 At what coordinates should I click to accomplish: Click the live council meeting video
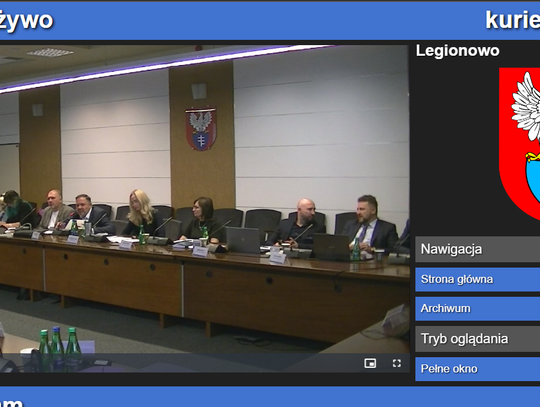coord(205,208)
